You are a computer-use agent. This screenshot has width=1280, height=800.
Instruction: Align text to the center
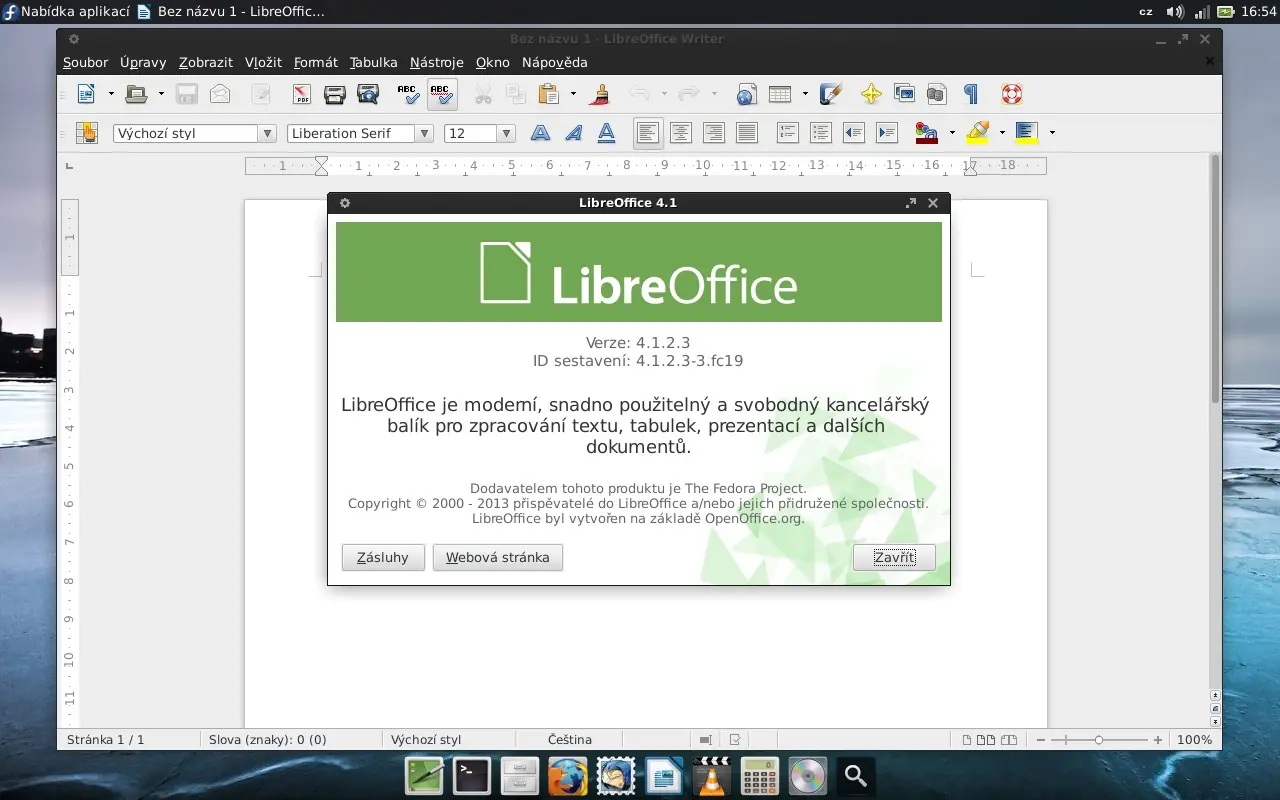(x=681, y=132)
